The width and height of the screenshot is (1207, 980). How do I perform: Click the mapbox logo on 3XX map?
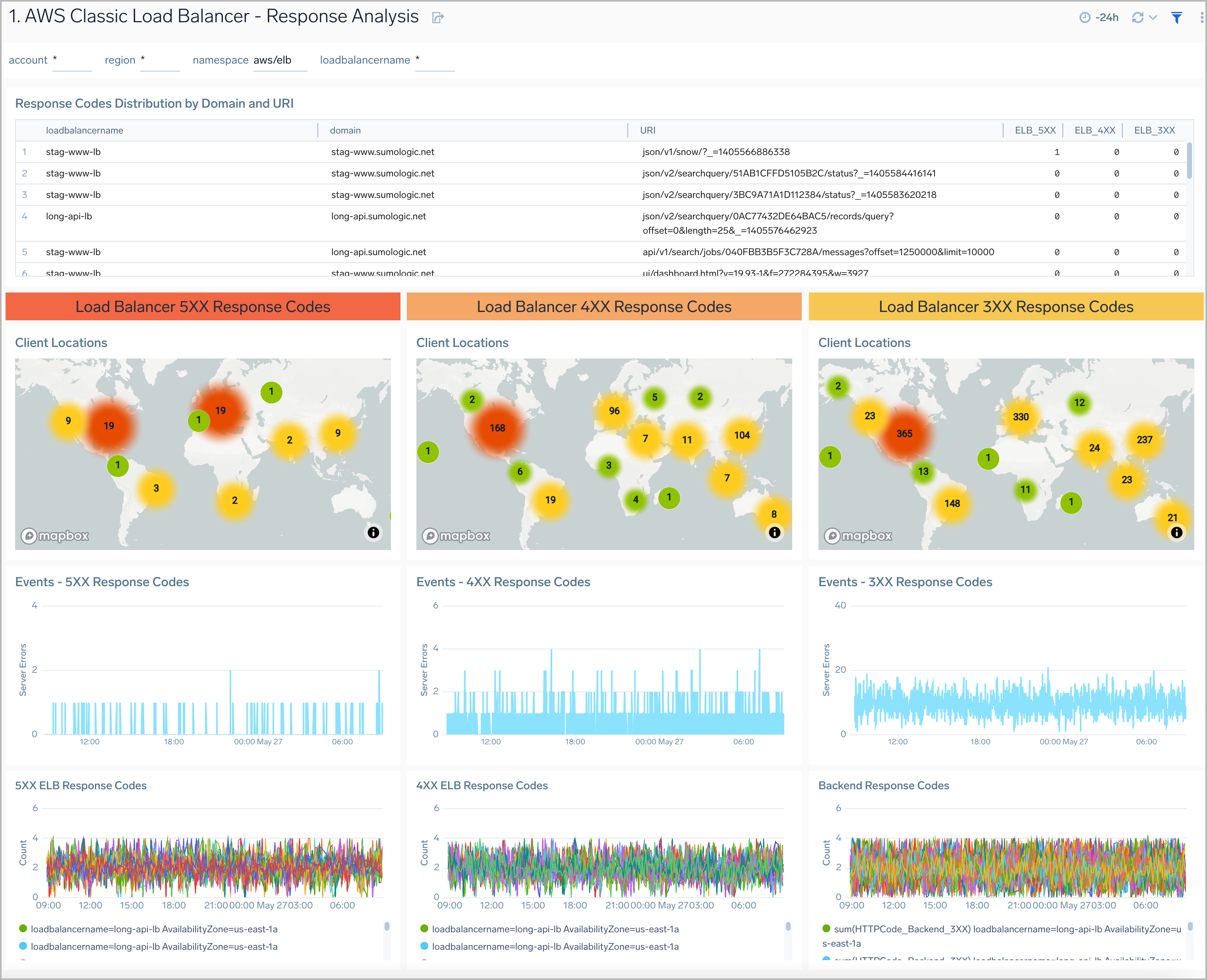pyautogui.click(x=858, y=536)
